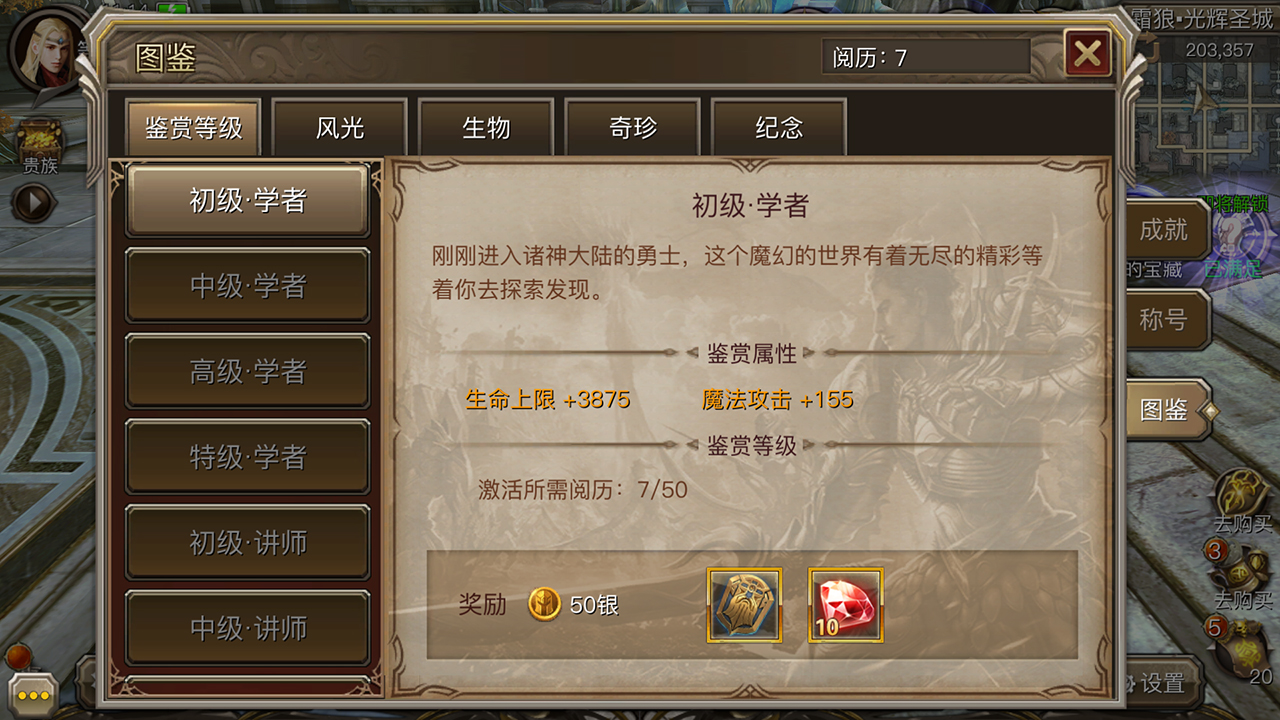Select 高级·学者 in the level list

coord(248,372)
